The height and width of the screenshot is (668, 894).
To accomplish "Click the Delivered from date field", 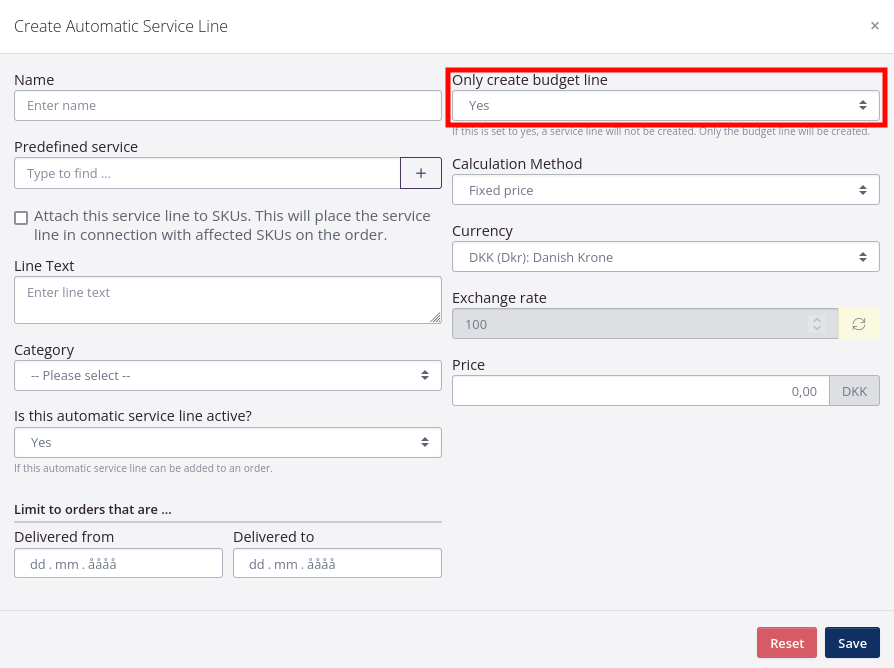I will click(118, 563).
